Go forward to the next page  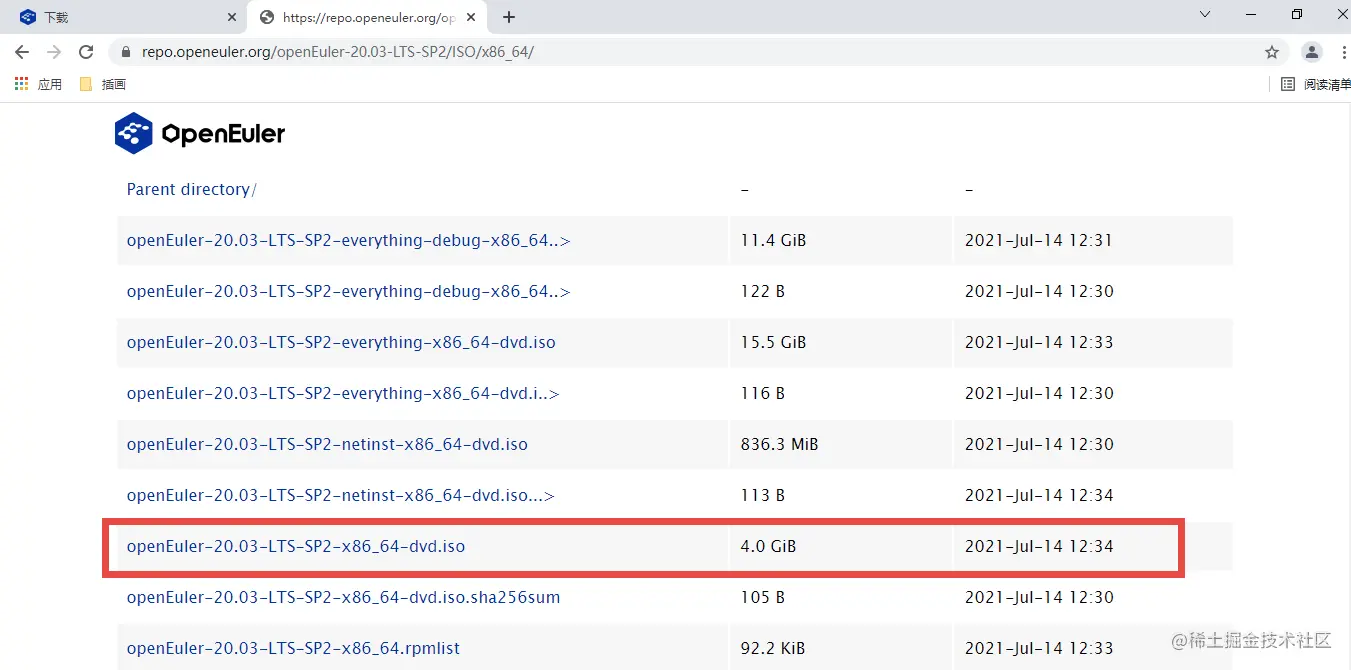click(x=54, y=52)
